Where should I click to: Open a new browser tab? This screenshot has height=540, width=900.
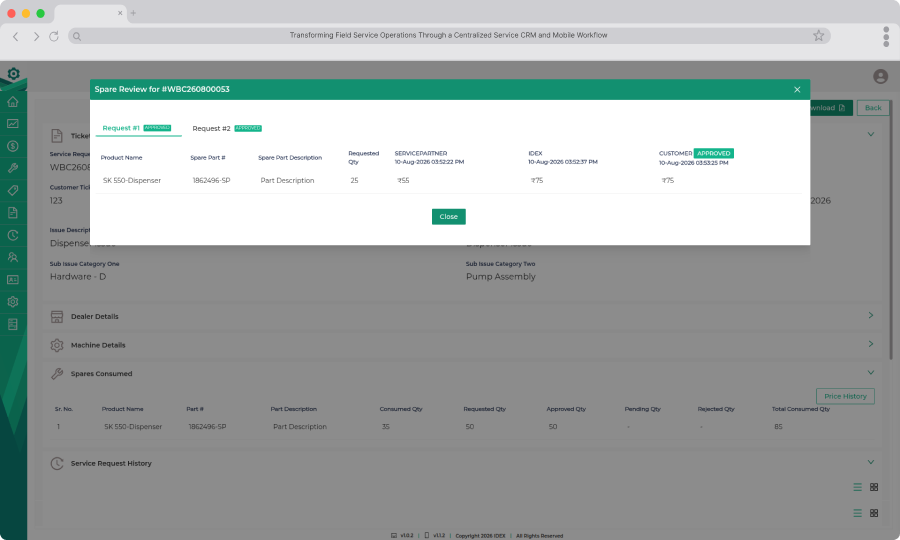click(x=133, y=13)
